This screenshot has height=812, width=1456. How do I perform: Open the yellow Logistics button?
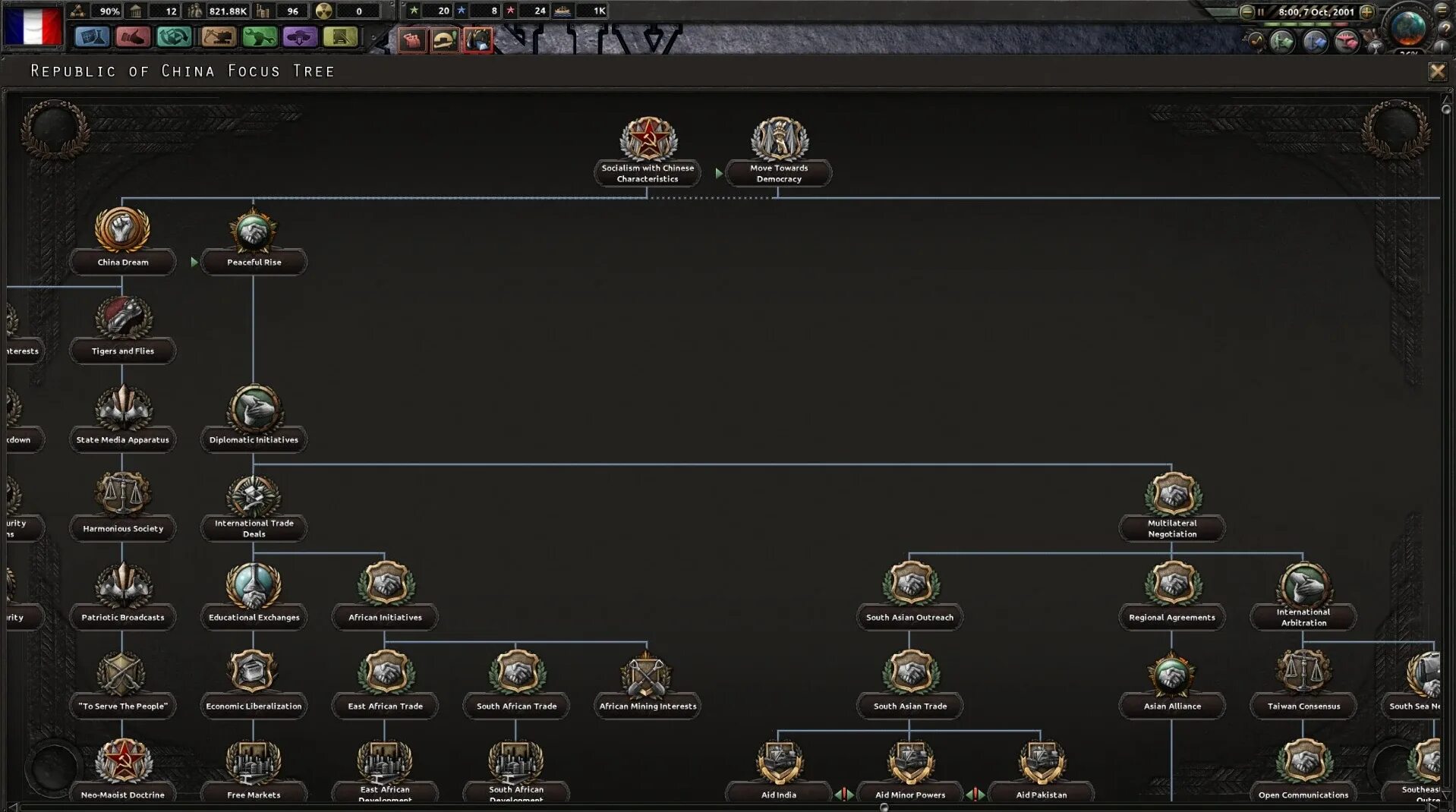pos(341,36)
